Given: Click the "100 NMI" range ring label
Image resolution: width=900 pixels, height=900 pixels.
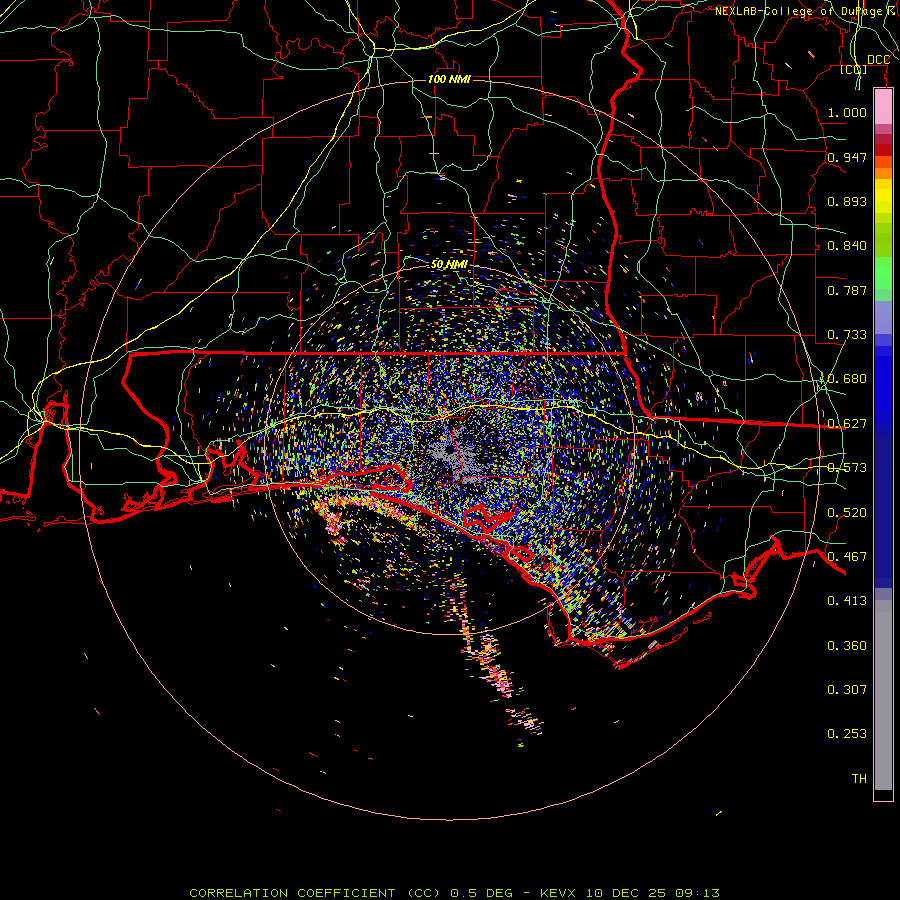Looking at the screenshot, I should pyautogui.click(x=449, y=79).
